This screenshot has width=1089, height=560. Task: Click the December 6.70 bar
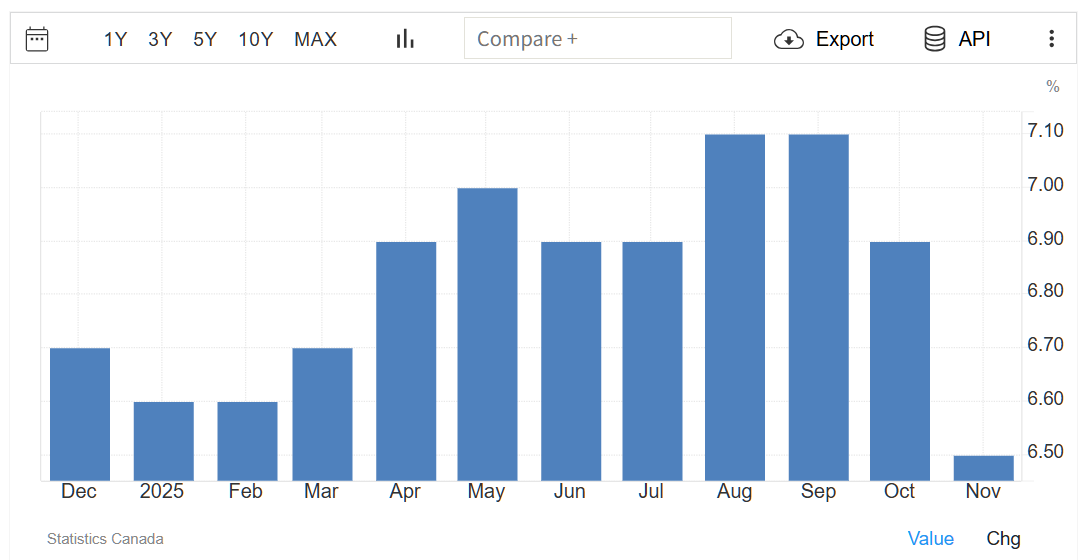pos(80,414)
